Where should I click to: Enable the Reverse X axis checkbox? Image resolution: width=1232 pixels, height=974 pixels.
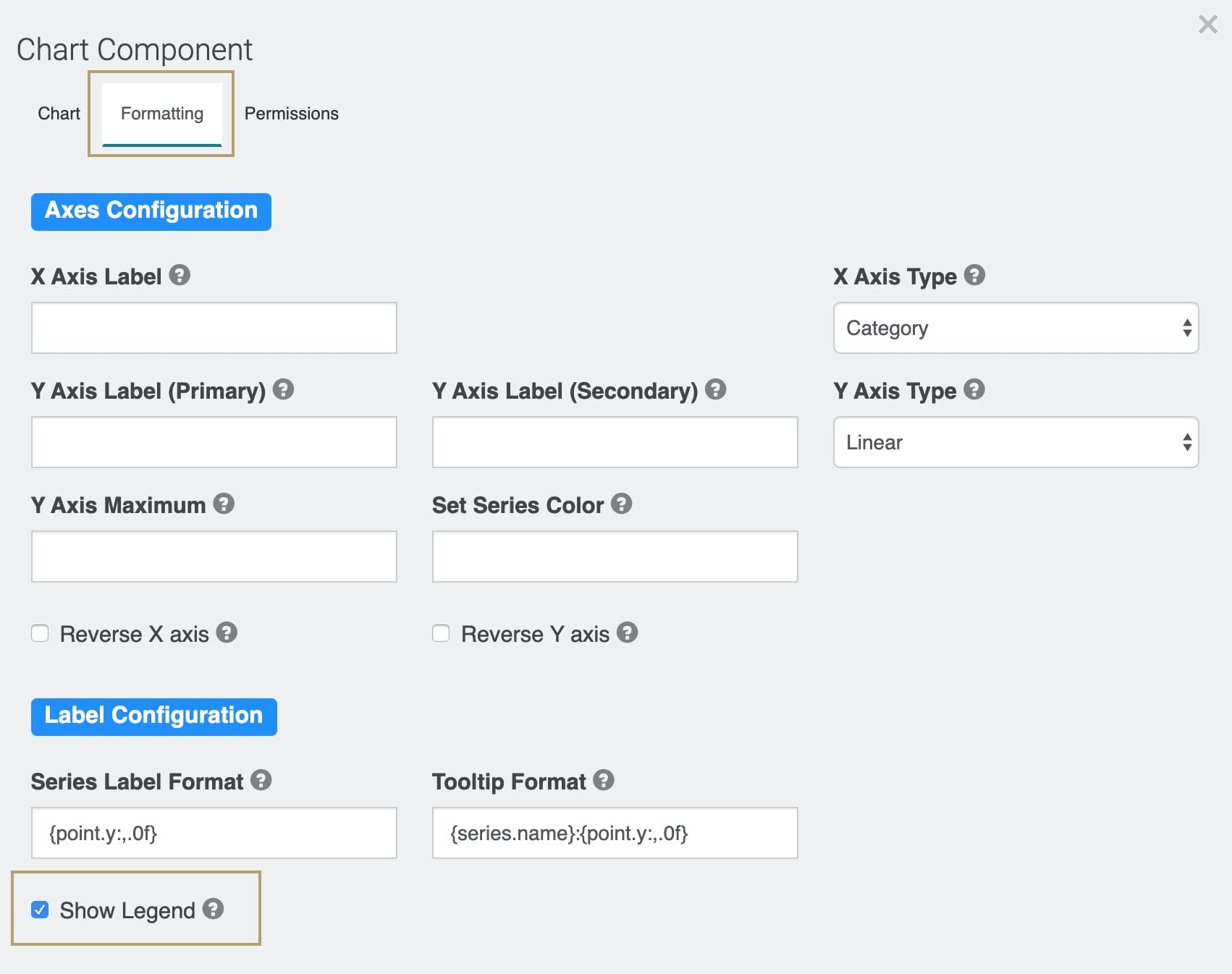pos(40,633)
